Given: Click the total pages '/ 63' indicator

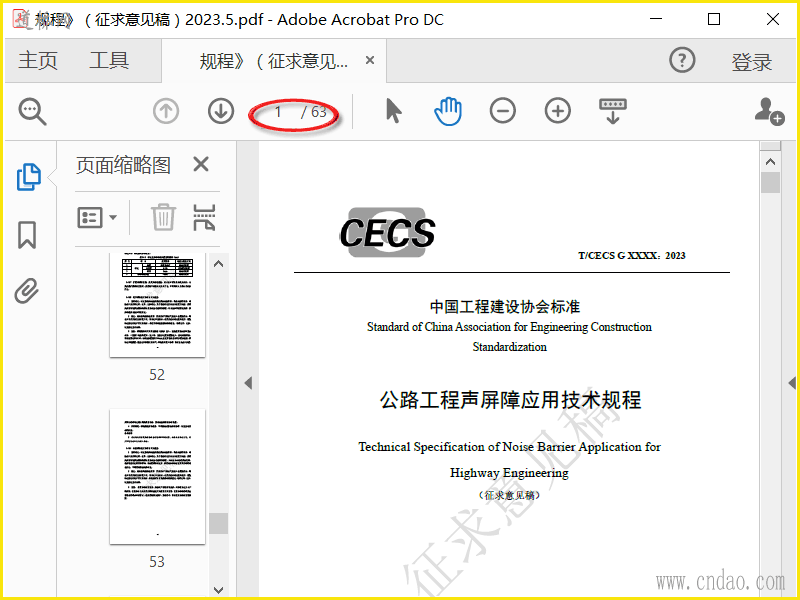Looking at the screenshot, I should tap(314, 112).
